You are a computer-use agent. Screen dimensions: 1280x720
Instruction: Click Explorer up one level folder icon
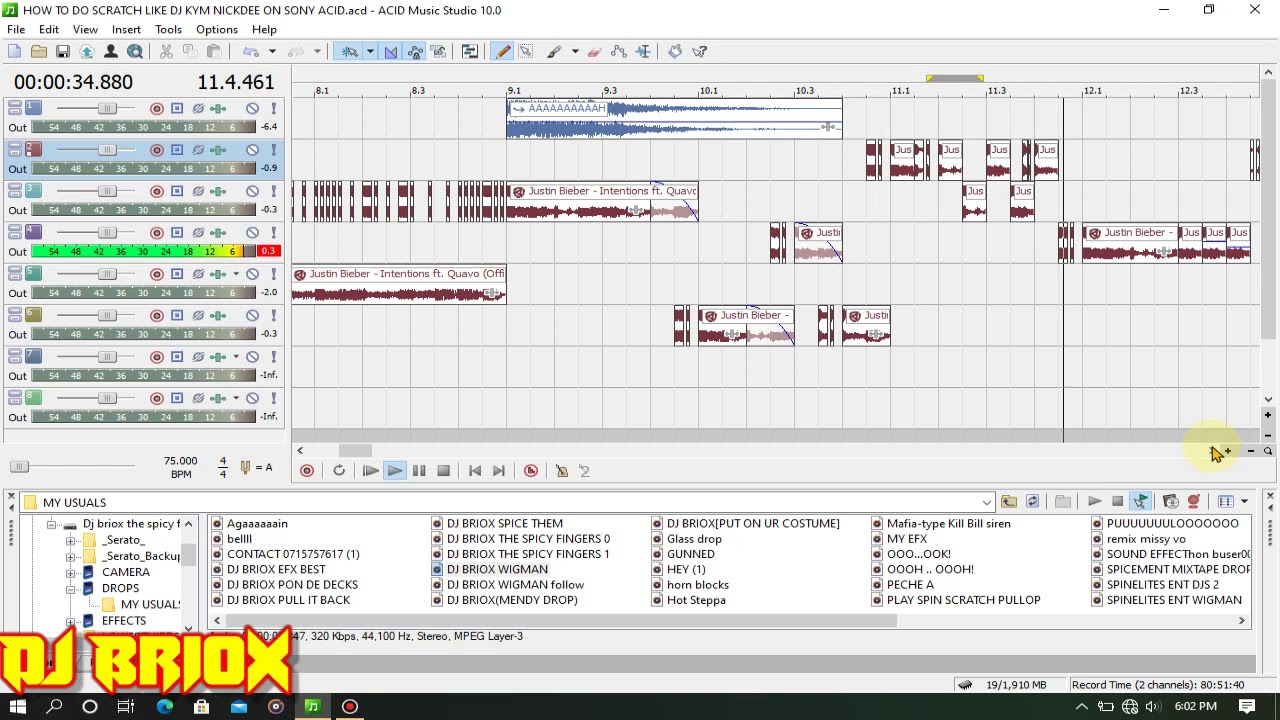[1008, 502]
